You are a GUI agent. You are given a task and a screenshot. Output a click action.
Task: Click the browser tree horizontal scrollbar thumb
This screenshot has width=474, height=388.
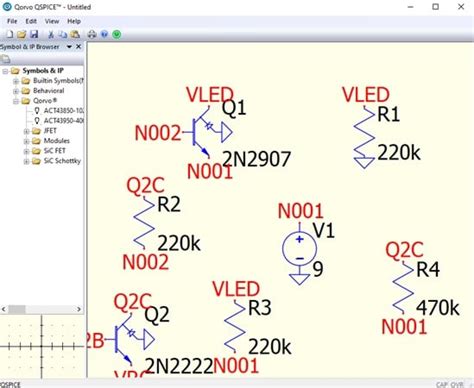coord(17,309)
